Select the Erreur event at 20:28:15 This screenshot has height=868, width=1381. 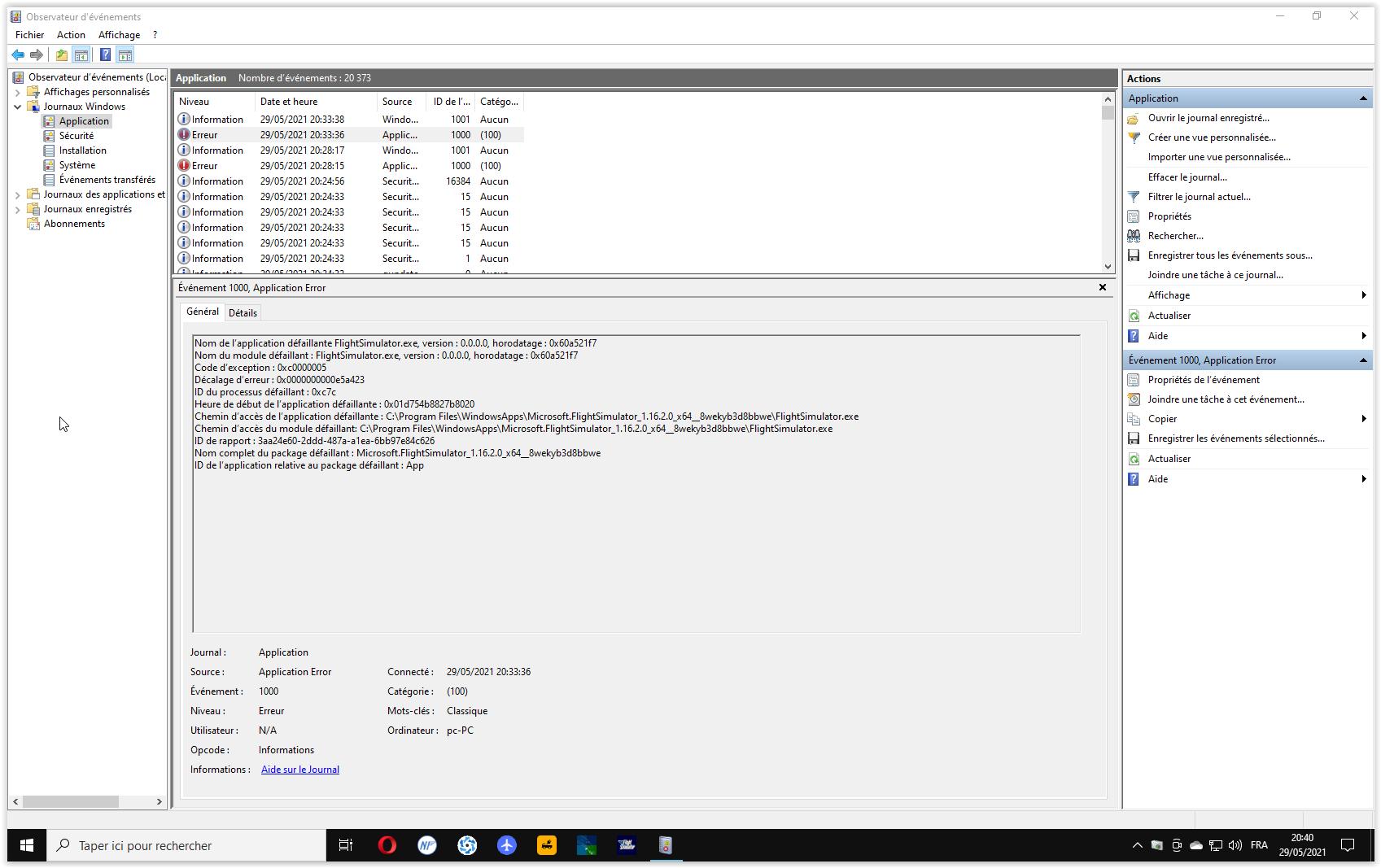[x=350, y=166]
